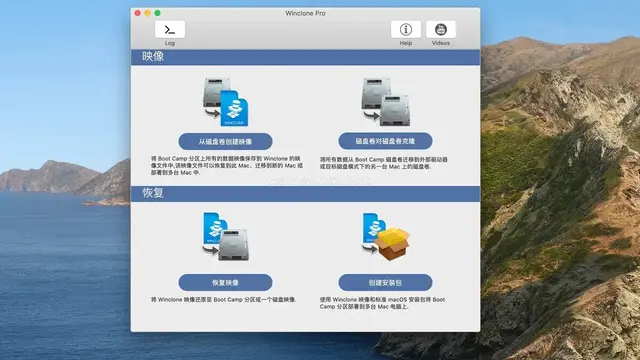This screenshot has height=360, width=640.
Task: Open the Videos toolbar icon
Action: tap(441, 29)
